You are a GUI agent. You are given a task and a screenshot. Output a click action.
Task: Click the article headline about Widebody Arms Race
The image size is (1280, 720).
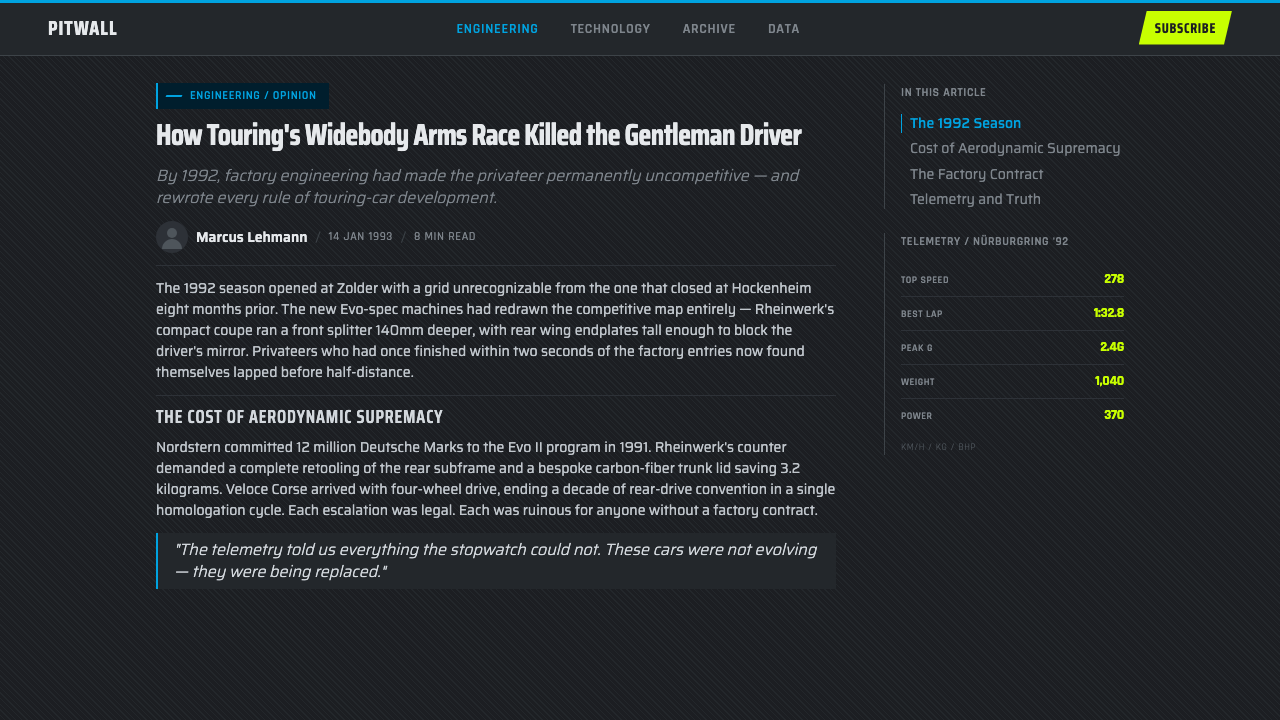(479, 135)
